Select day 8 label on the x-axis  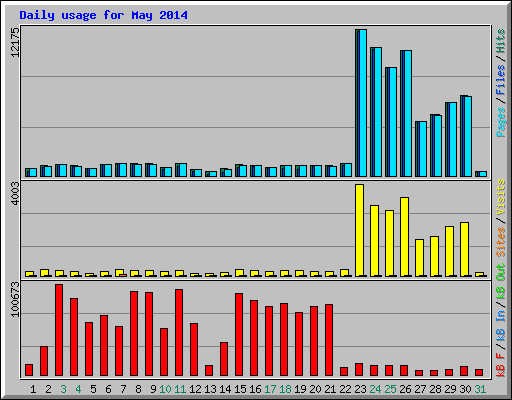click(x=138, y=389)
